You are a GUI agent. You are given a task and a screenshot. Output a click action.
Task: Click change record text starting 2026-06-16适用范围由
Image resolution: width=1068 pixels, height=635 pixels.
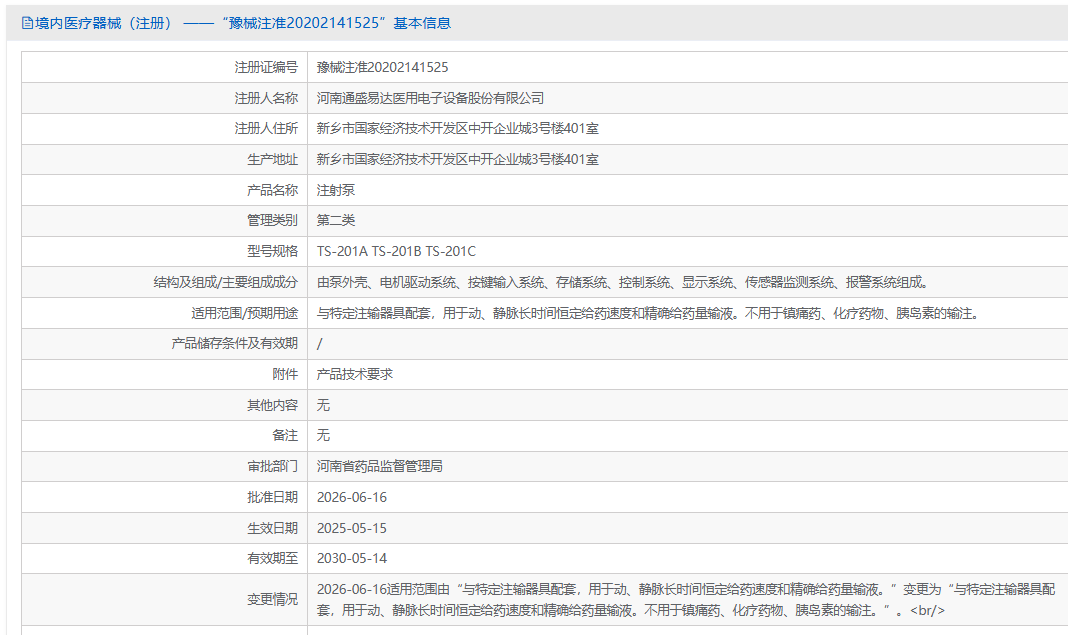[x=686, y=600]
